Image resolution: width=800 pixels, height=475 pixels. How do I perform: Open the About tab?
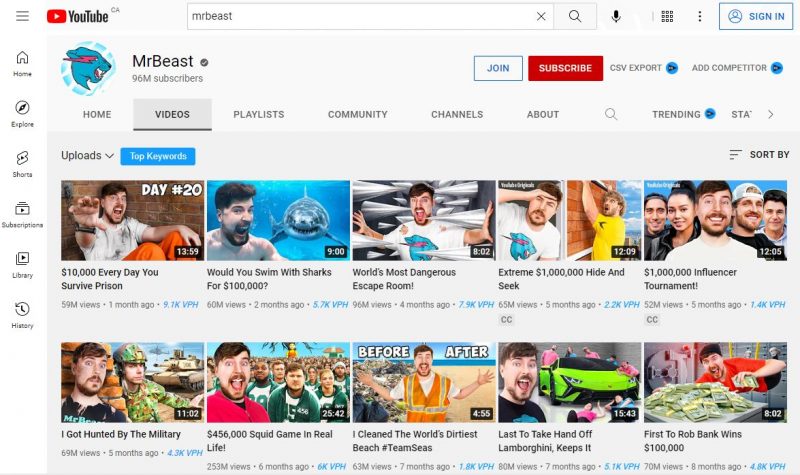tap(543, 114)
